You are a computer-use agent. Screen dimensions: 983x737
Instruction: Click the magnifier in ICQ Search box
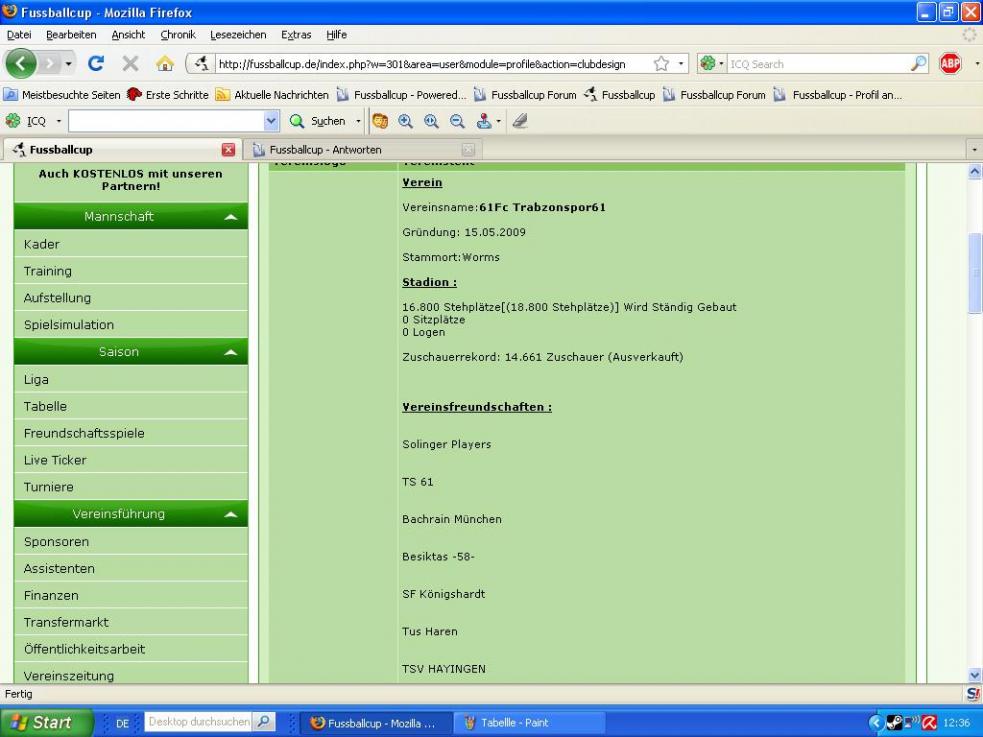tap(918, 64)
